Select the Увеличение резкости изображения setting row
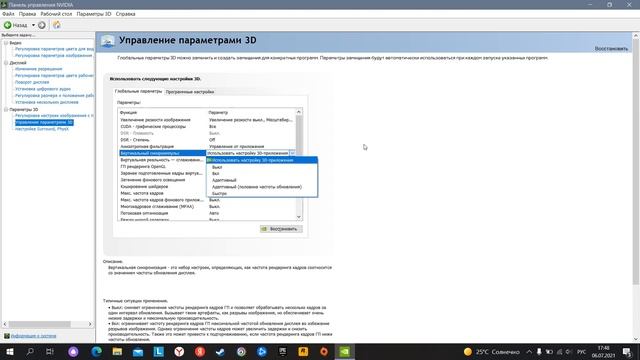Screen dimensions: 640x360 (x=207, y=120)
